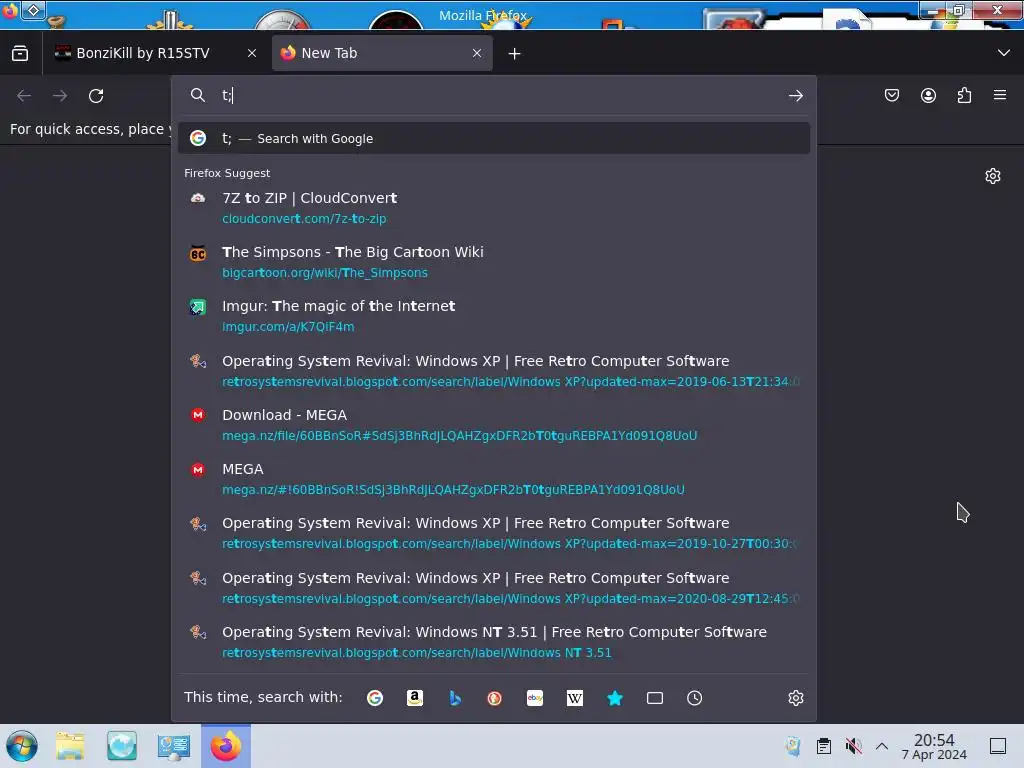Open Imgur magic of the Internet suggestion
The image size is (1024, 768).
pos(494,316)
